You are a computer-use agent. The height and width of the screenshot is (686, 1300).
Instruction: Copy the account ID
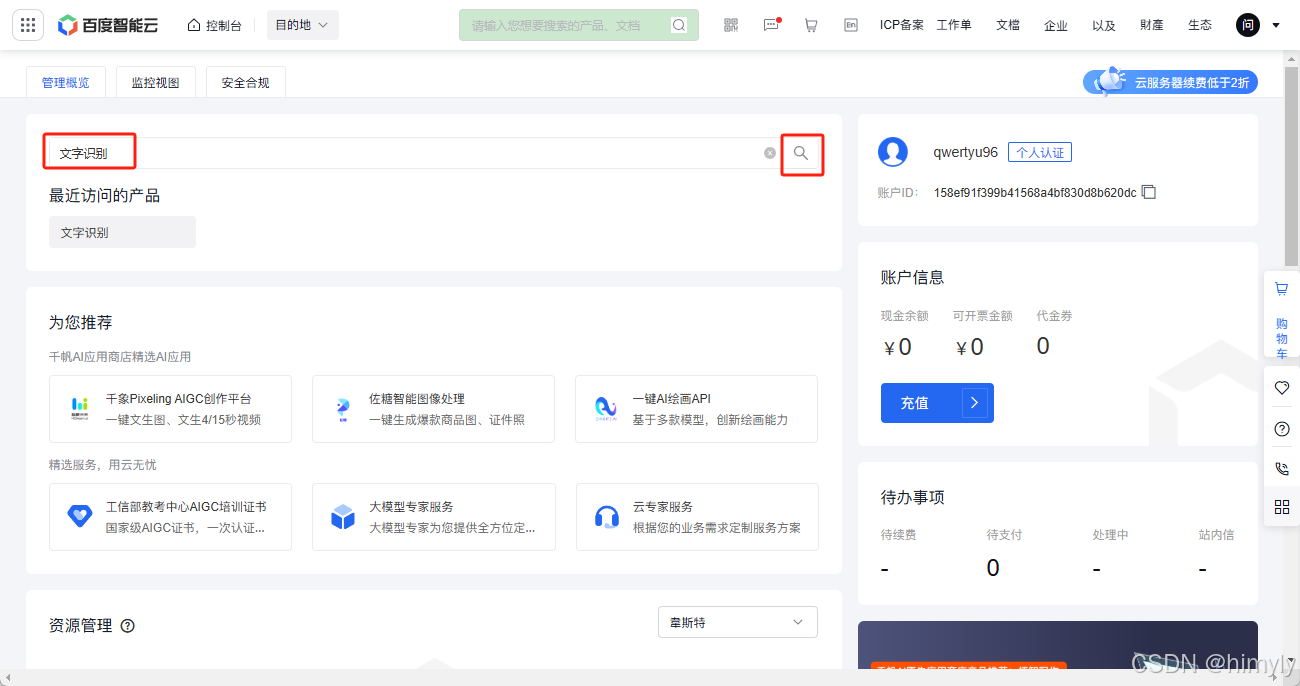(1149, 192)
